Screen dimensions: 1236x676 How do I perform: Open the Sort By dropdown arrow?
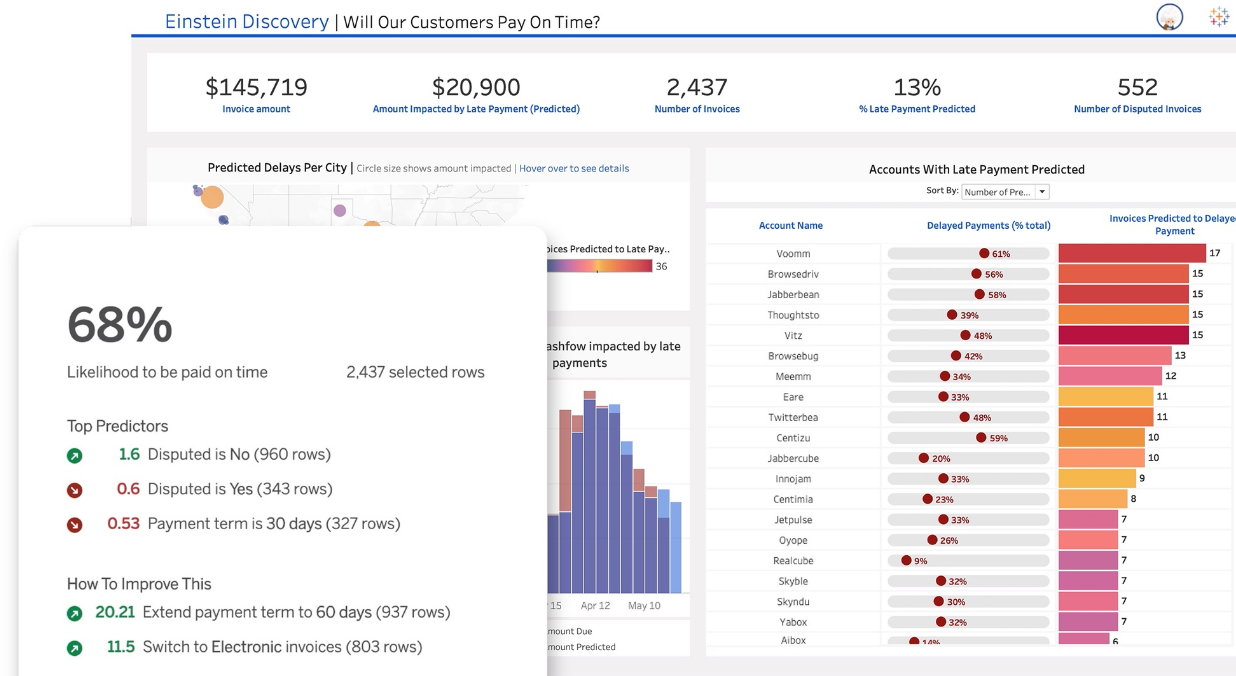1040,191
